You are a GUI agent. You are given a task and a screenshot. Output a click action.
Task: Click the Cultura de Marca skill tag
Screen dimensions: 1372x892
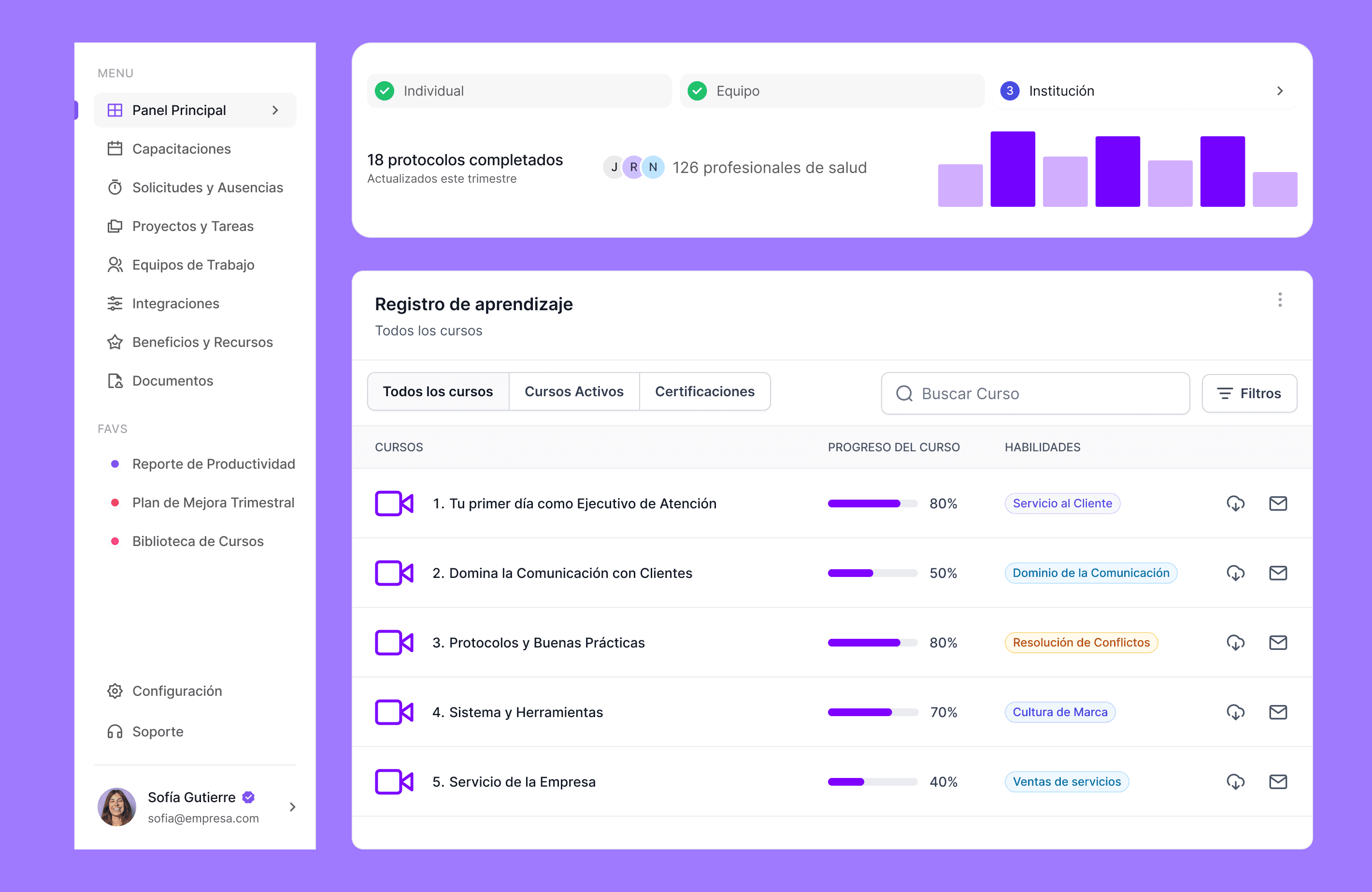point(1060,712)
